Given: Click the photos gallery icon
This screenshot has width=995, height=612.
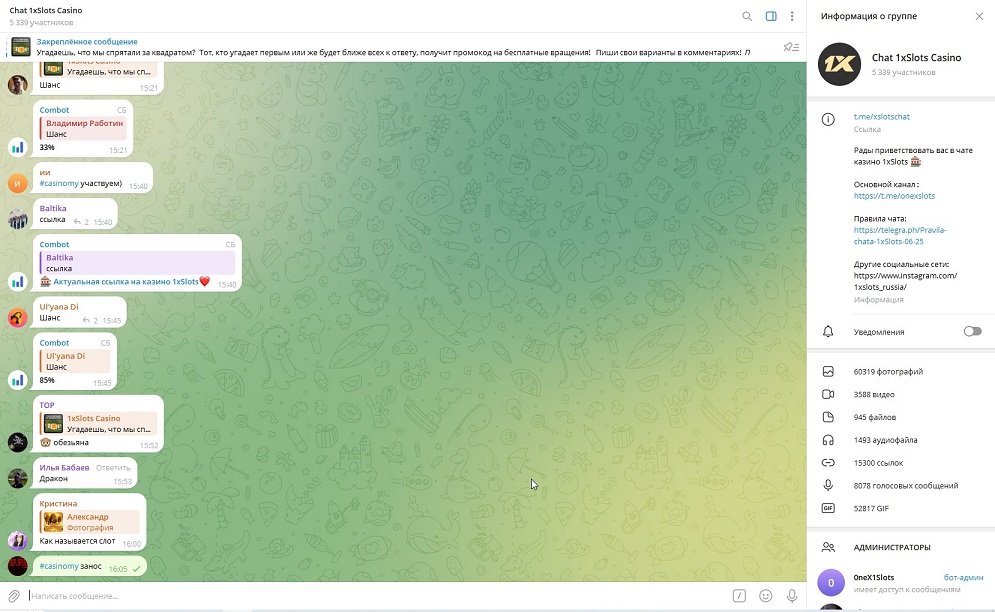Looking at the screenshot, I should pyautogui.click(x=828, y=371).
